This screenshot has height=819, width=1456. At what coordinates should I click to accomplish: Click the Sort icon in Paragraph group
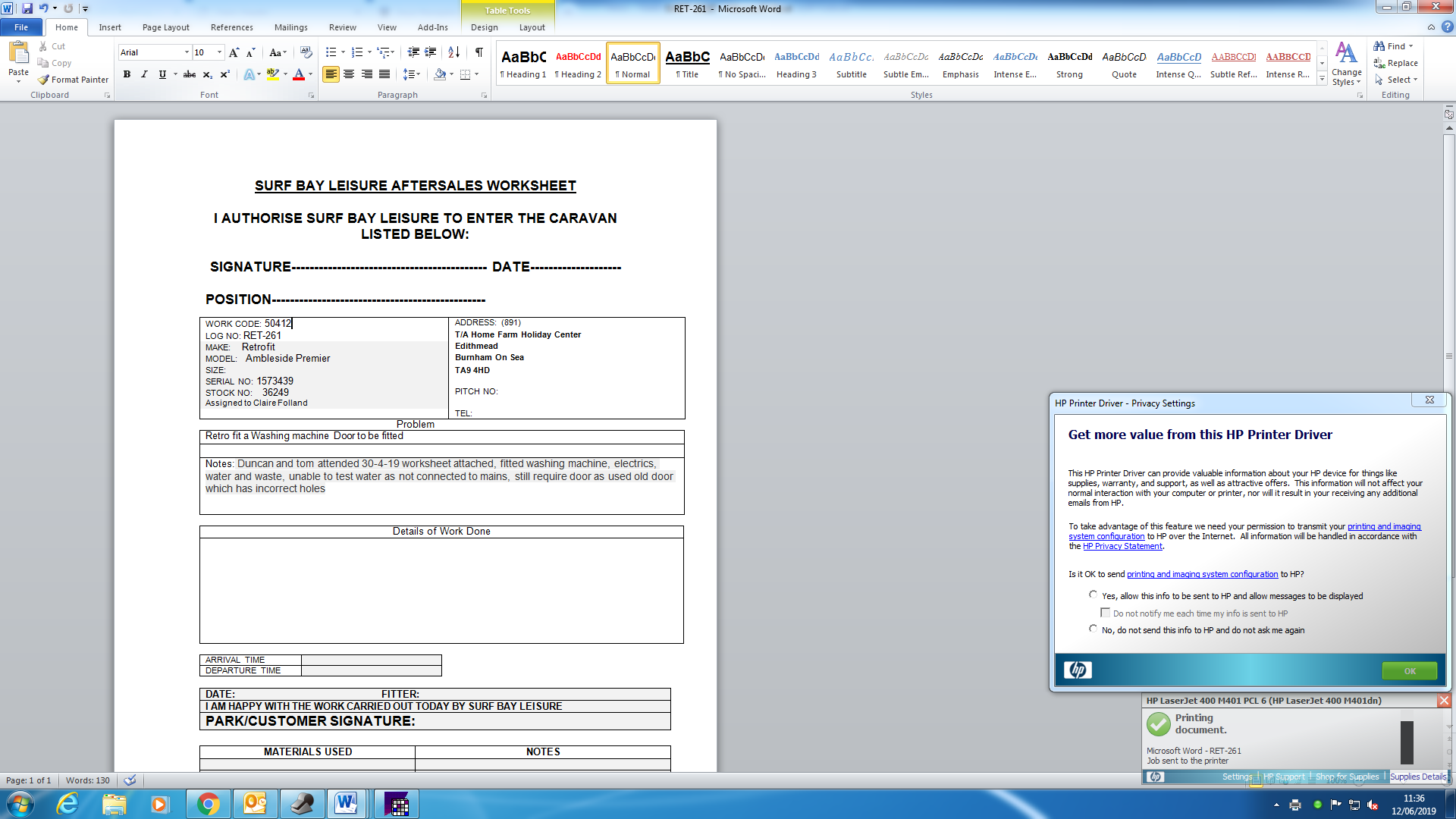[453, 52]
